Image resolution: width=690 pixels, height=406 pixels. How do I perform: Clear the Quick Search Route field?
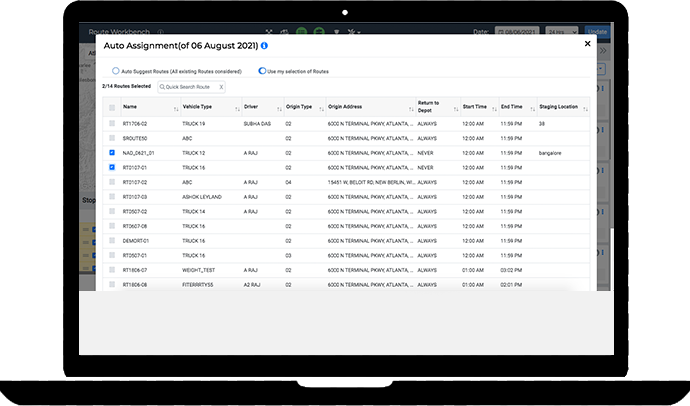point(221,87)
